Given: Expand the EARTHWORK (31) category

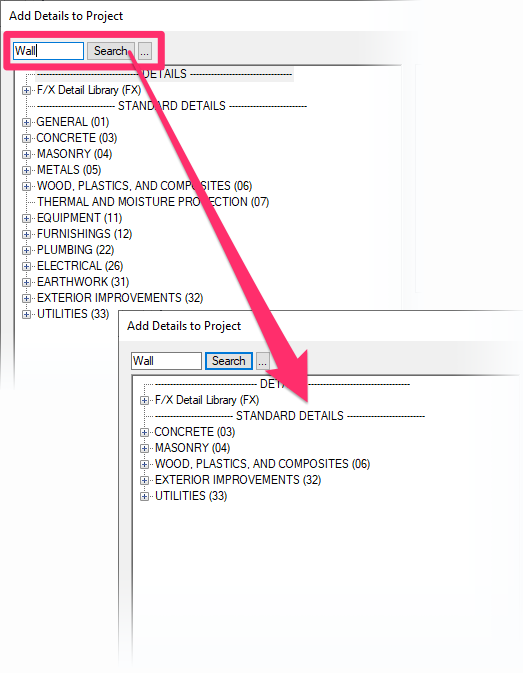Looking at the screenshot, I should coord(26,282).
